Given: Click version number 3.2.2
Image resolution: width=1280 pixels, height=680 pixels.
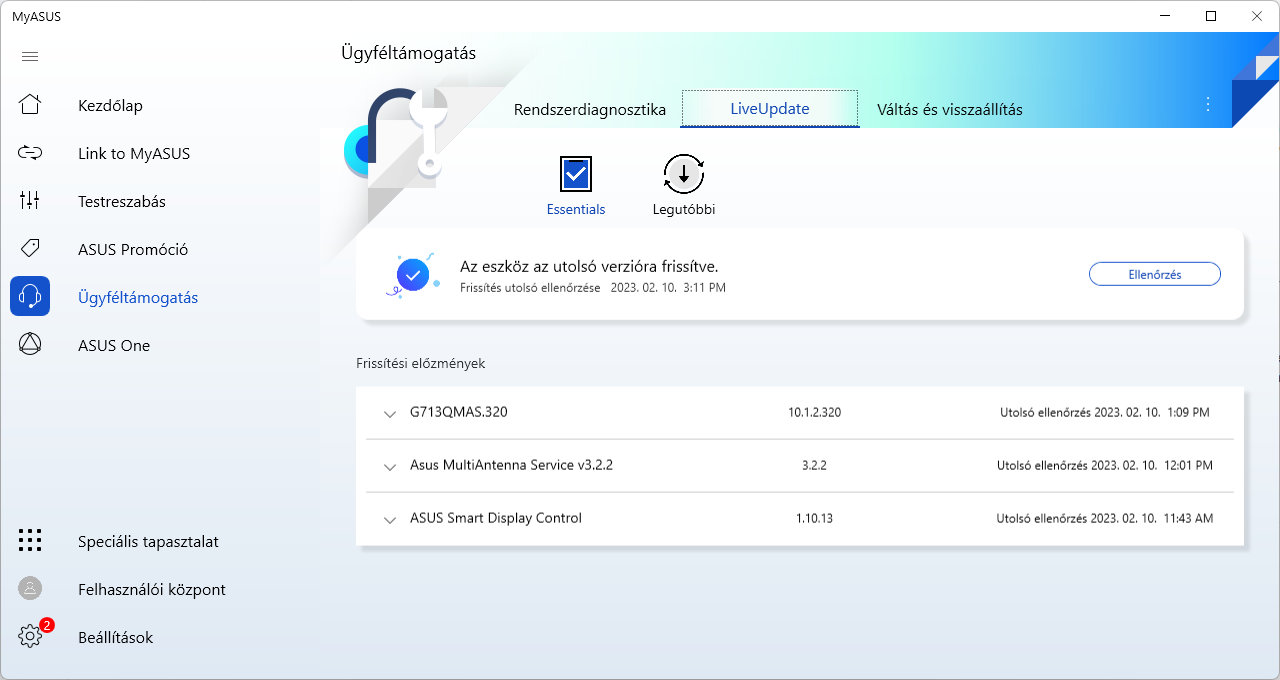Looking at the screenshot, I should (x=815, y=465).
